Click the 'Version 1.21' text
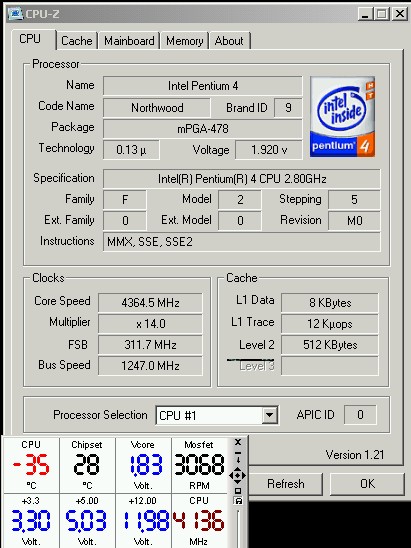Screen dimensions: 411x548 [x=355, y=455]
